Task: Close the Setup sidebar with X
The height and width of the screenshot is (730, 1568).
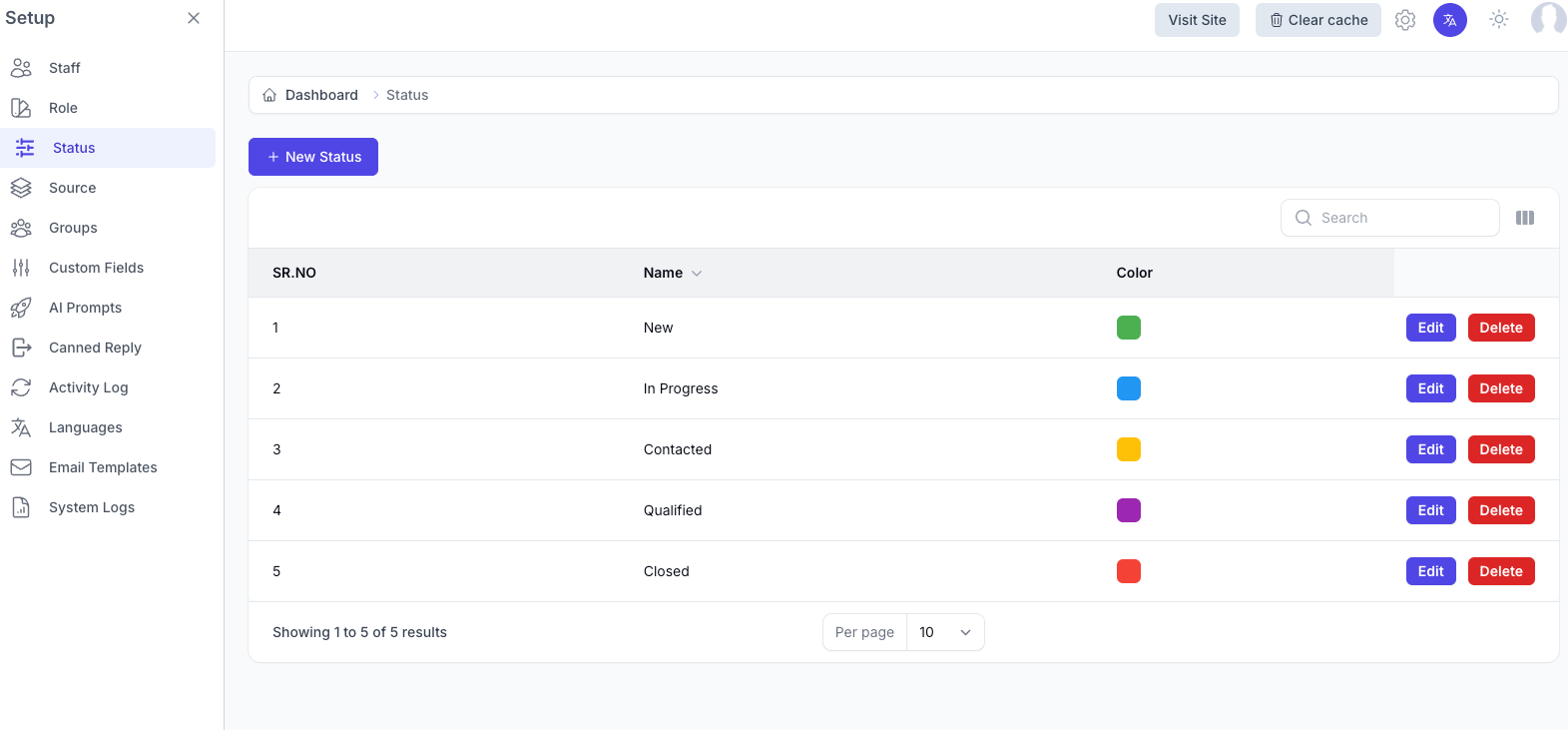Action: click(x=194, y=18)
